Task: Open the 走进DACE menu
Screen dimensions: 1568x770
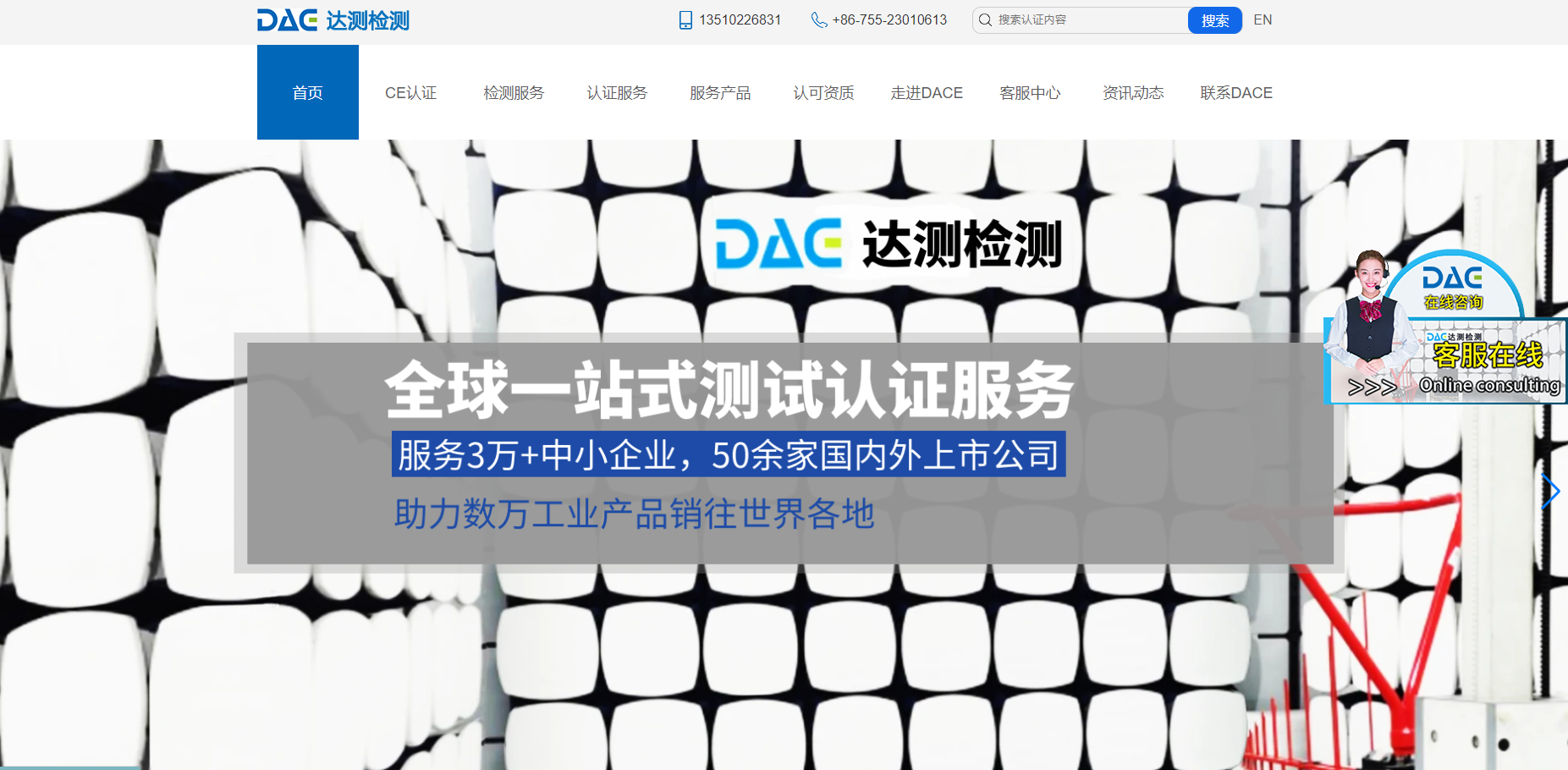Action: pos(927,92)
